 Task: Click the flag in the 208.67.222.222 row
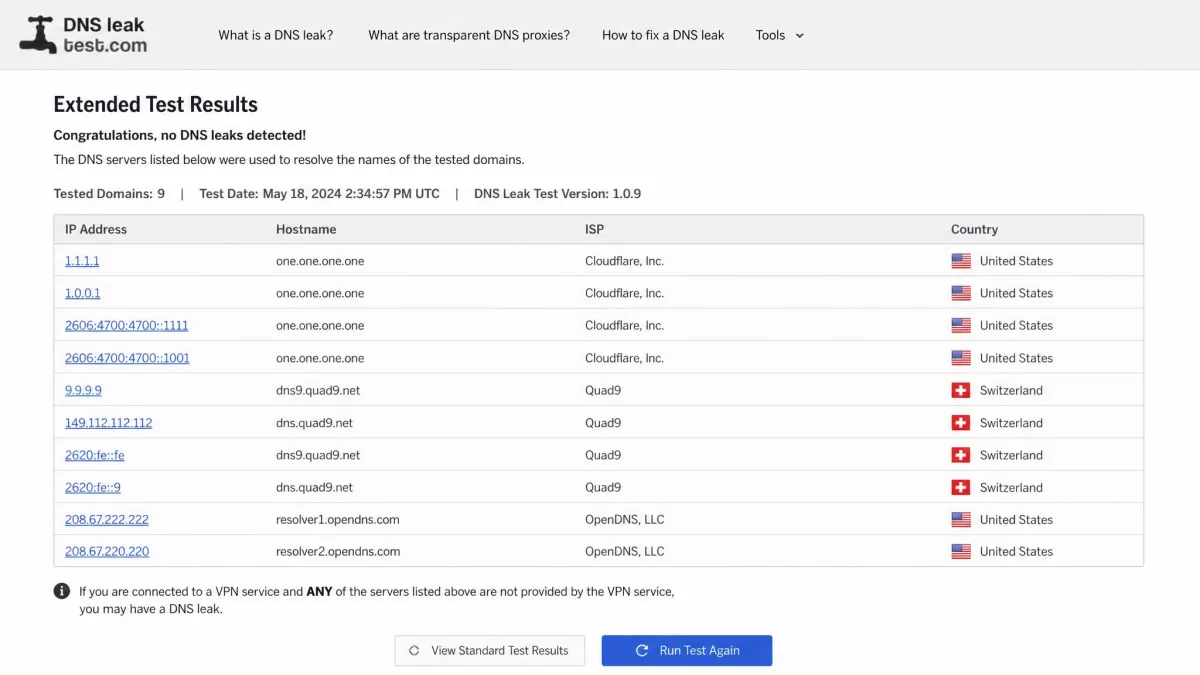tap(961, 519)
